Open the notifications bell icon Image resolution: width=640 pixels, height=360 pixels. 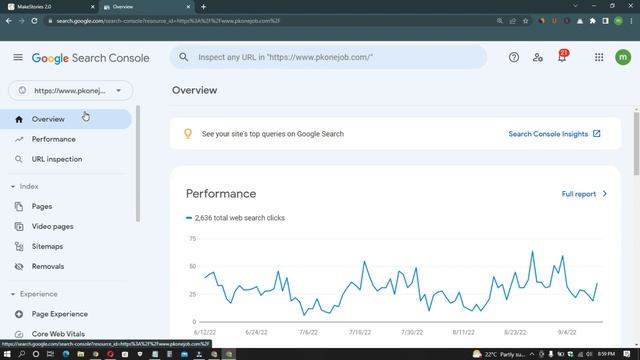coord(562,56)
